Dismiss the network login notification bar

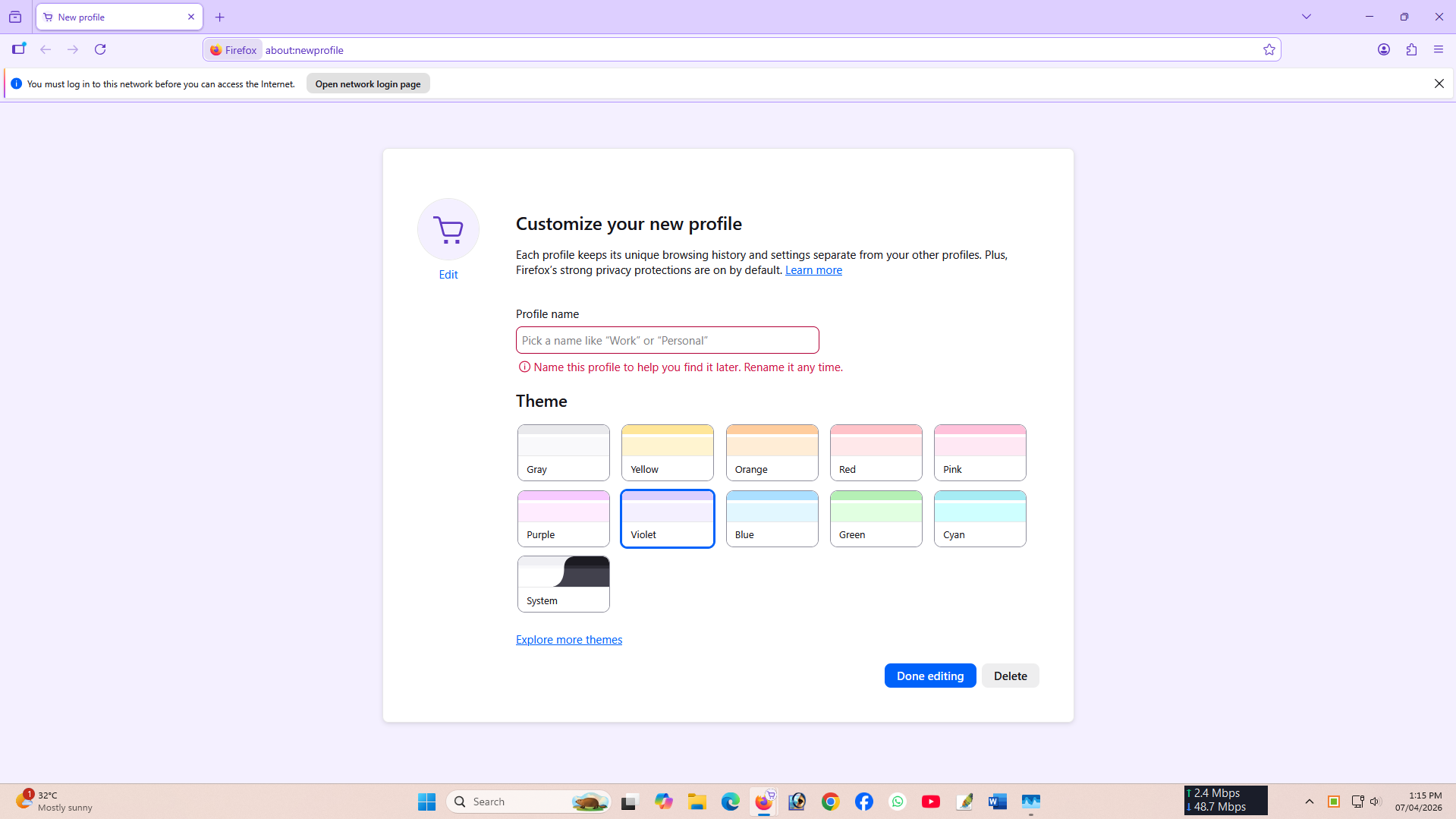tap(1439, 84)
